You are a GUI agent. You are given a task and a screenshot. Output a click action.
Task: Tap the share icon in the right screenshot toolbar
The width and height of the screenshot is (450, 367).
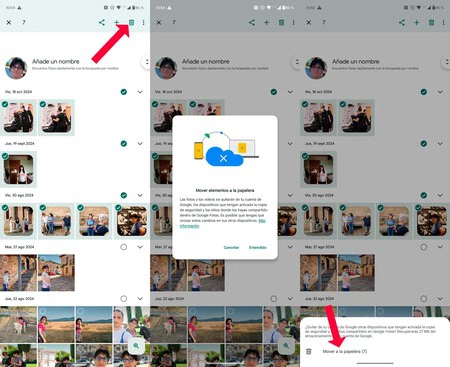pyautogui.click(x=402, y=22)
